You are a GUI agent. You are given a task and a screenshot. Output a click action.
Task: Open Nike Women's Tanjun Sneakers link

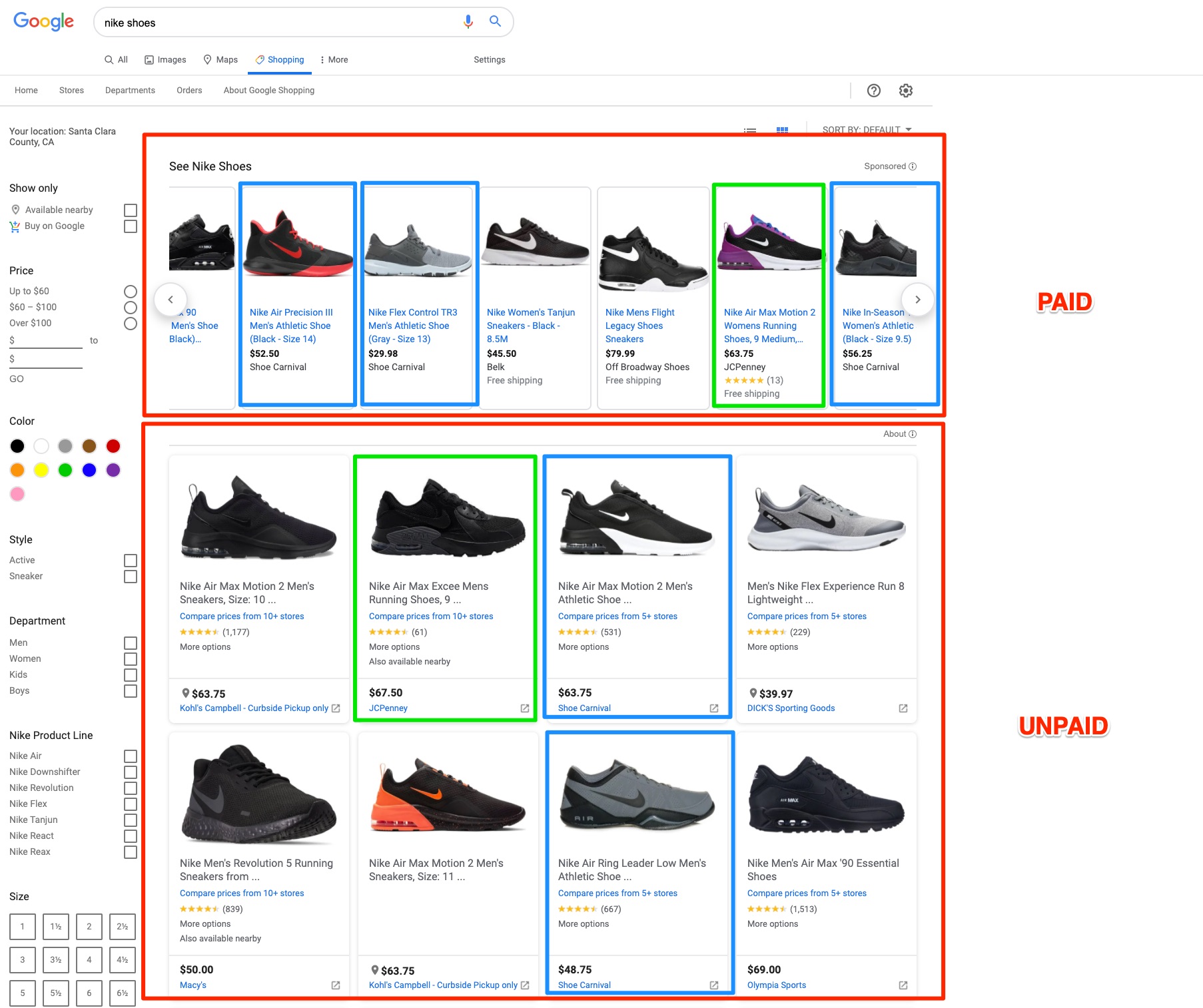(x=531, y=326)
